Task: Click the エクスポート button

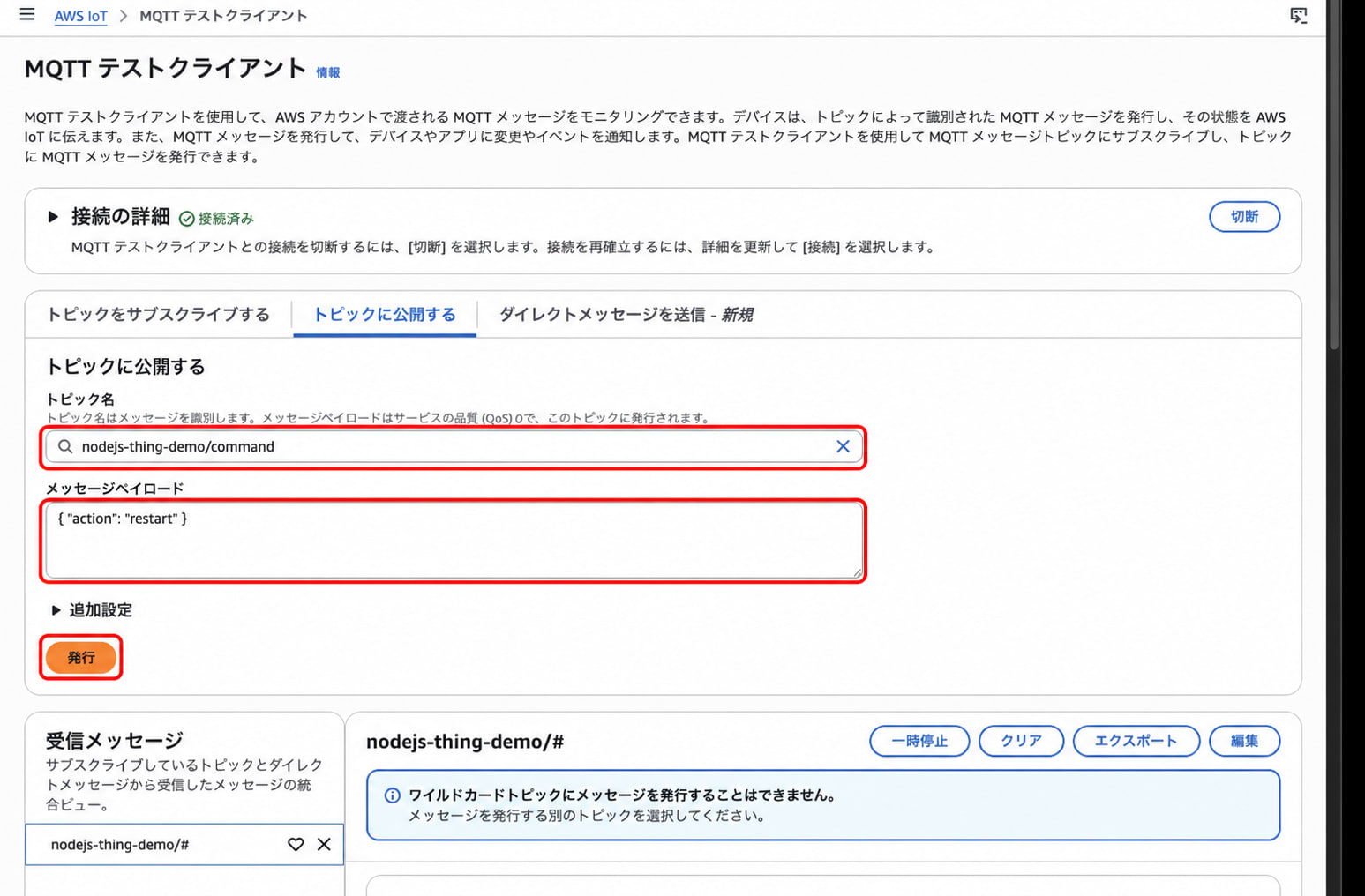Action: (1136, 741)
